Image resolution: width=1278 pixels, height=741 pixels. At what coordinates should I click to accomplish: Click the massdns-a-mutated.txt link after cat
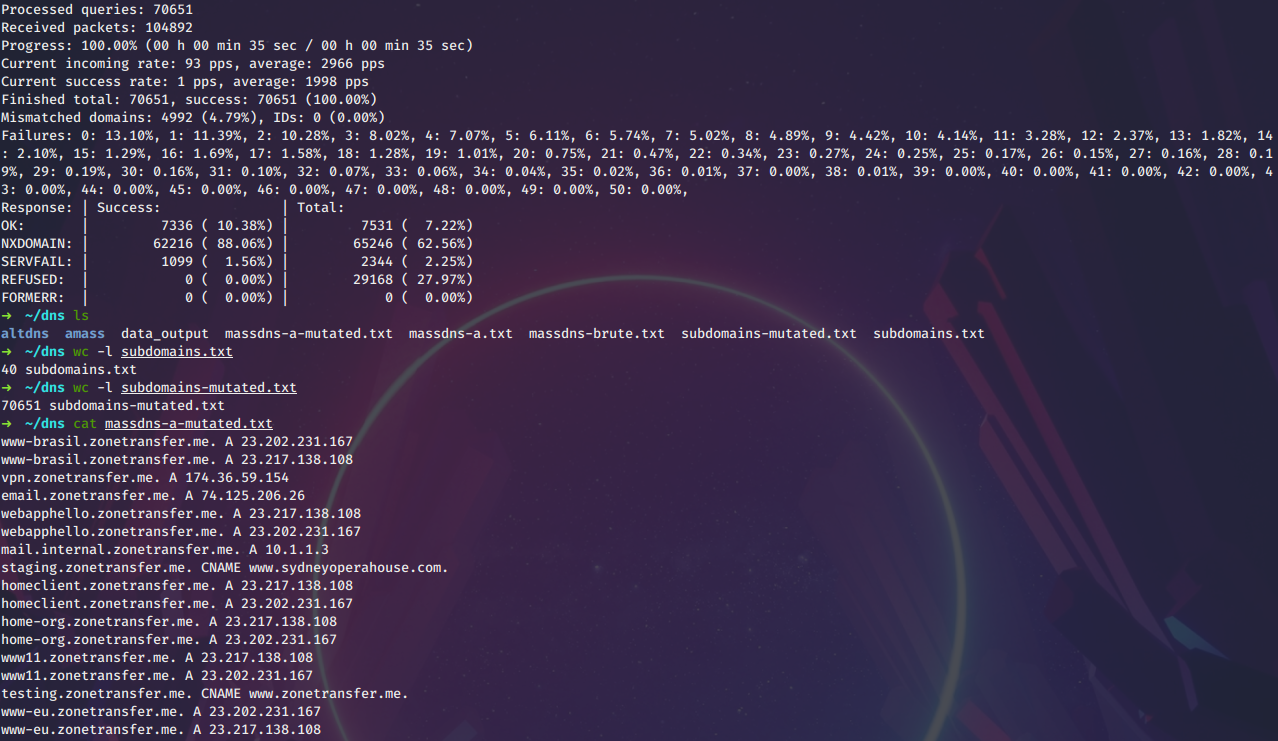pyautogui.click(x=188, y=423)
